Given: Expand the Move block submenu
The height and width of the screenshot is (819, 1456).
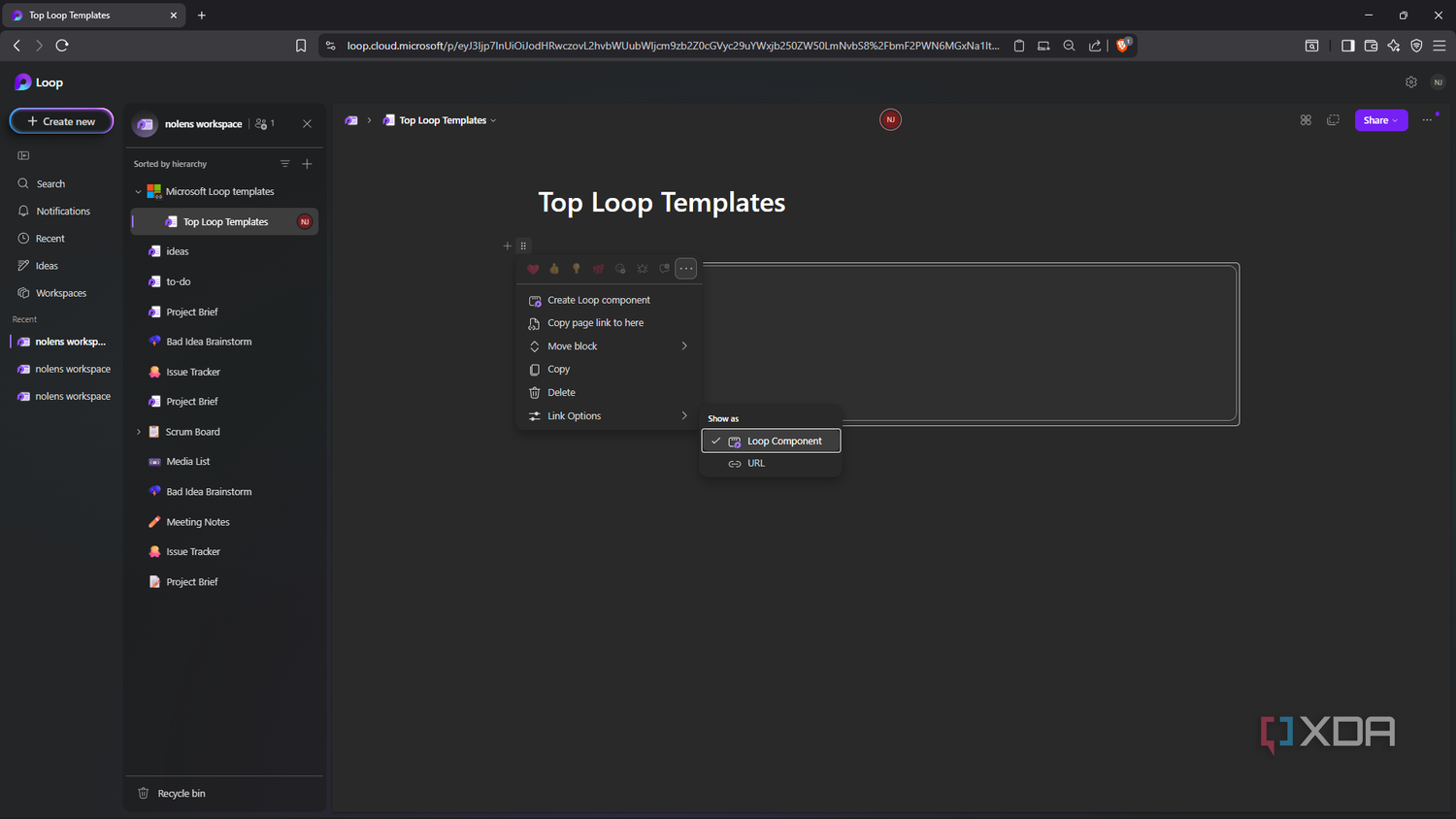Looking at the screenshot, I should 608,346.
